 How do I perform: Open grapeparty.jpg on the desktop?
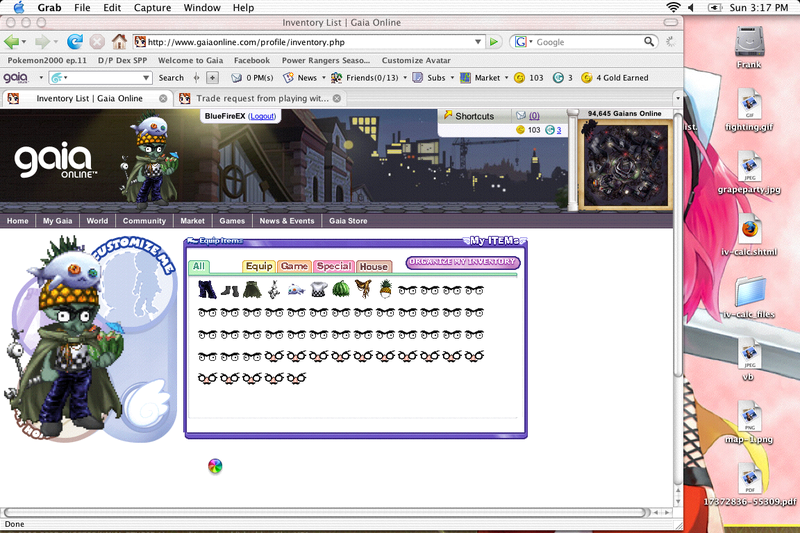[749, 166]
